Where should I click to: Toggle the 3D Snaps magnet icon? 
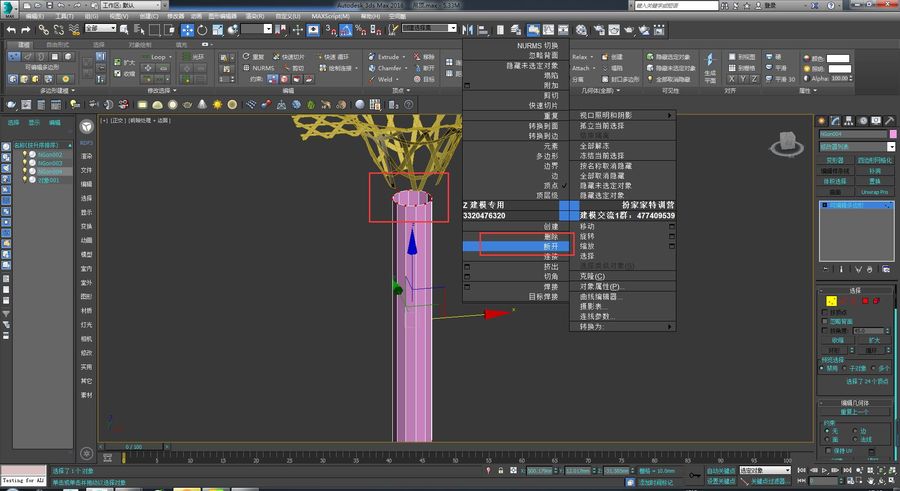[331, 30]
